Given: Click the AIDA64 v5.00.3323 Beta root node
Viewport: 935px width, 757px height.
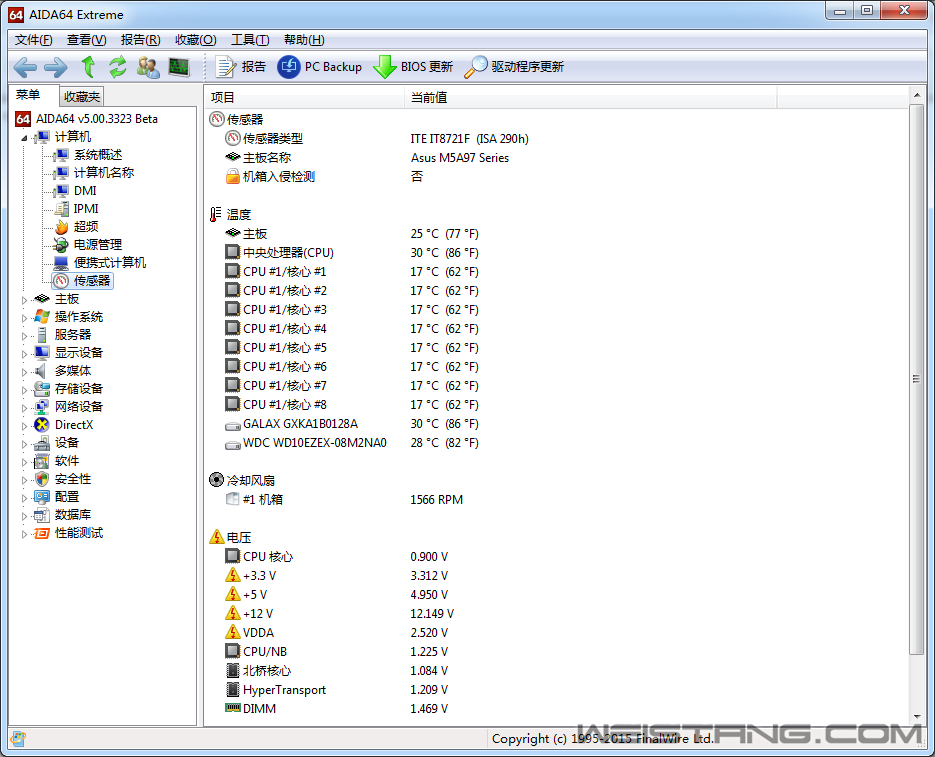Looking at the screenshot, I should [97, 119].
